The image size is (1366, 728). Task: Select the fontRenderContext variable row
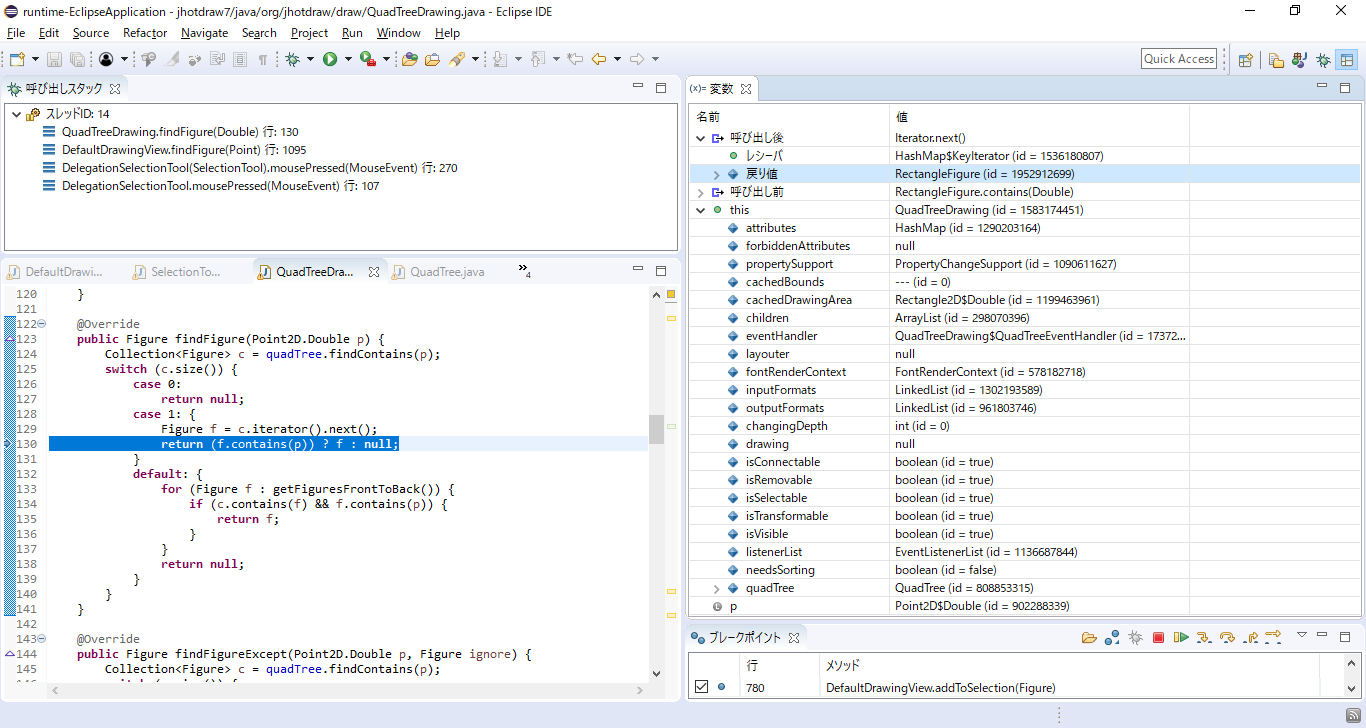coord(1024,372)
